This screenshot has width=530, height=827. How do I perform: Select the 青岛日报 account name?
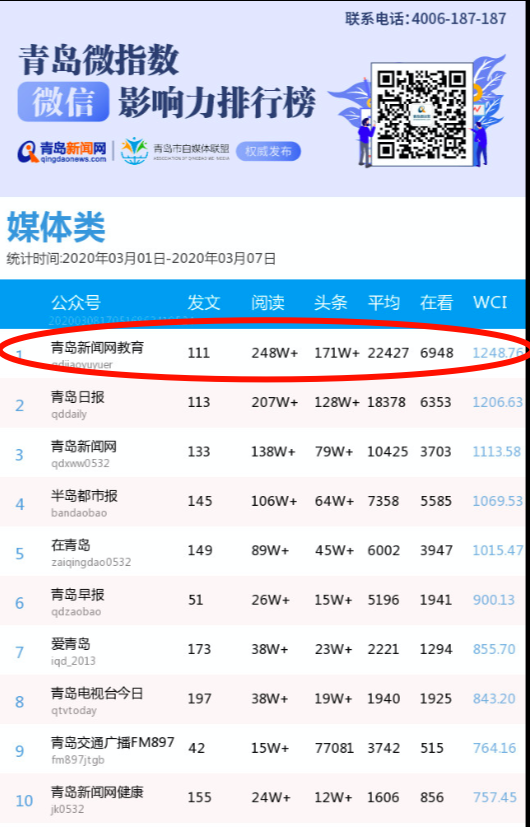[x=78, y=397]
